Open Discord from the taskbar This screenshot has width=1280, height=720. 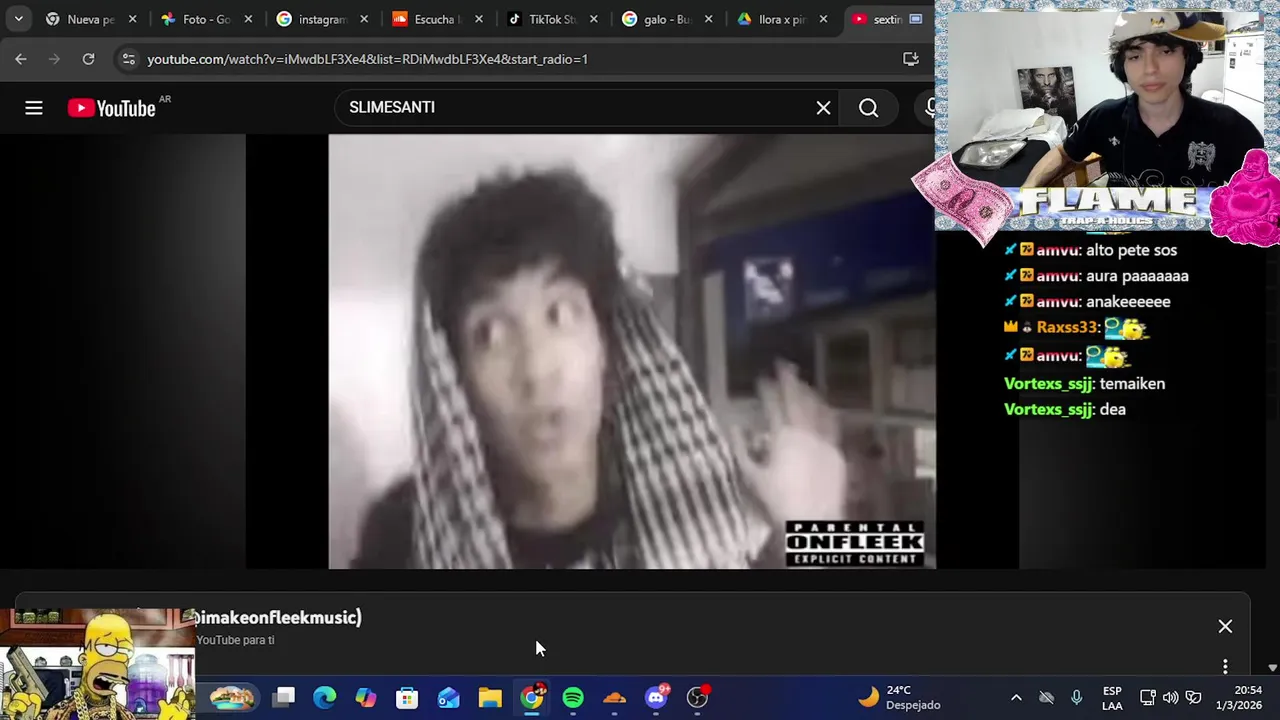pos(656,696)
